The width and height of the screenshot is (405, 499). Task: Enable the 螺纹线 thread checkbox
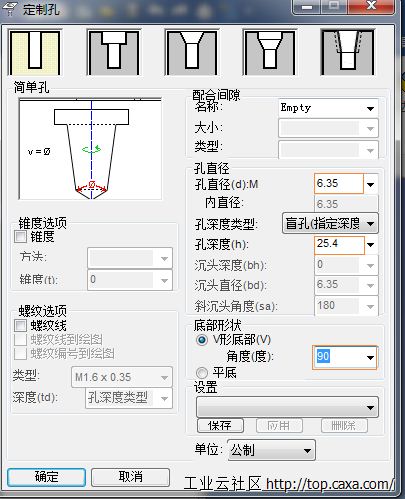[20, 326]
